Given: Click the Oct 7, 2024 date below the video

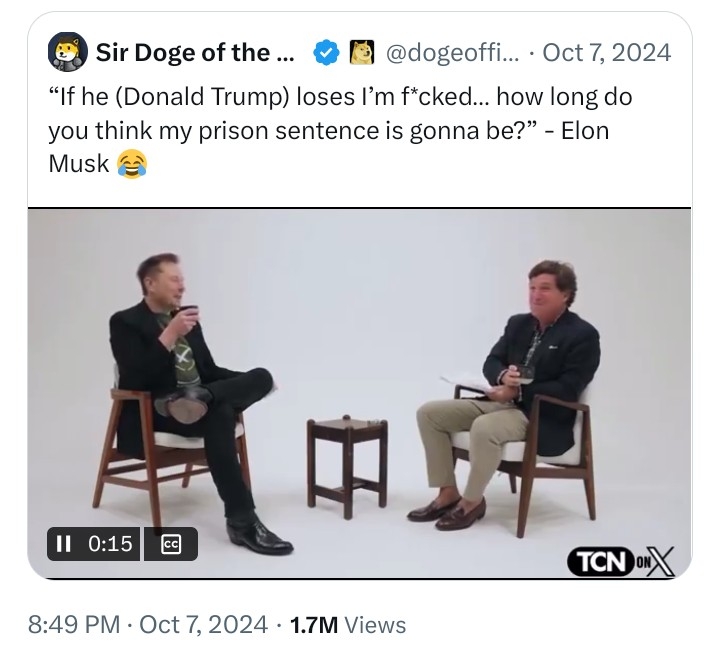Looking at the screenshot, I should 203,625.
